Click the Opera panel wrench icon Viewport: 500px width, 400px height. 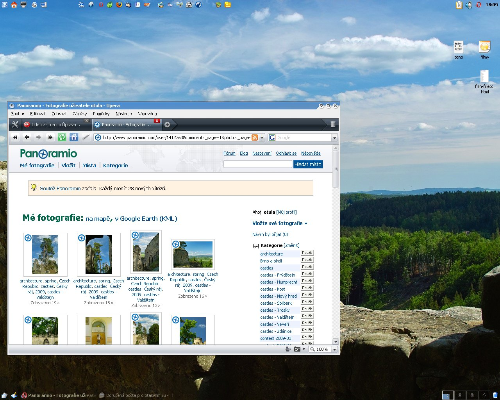coord(15,124)
